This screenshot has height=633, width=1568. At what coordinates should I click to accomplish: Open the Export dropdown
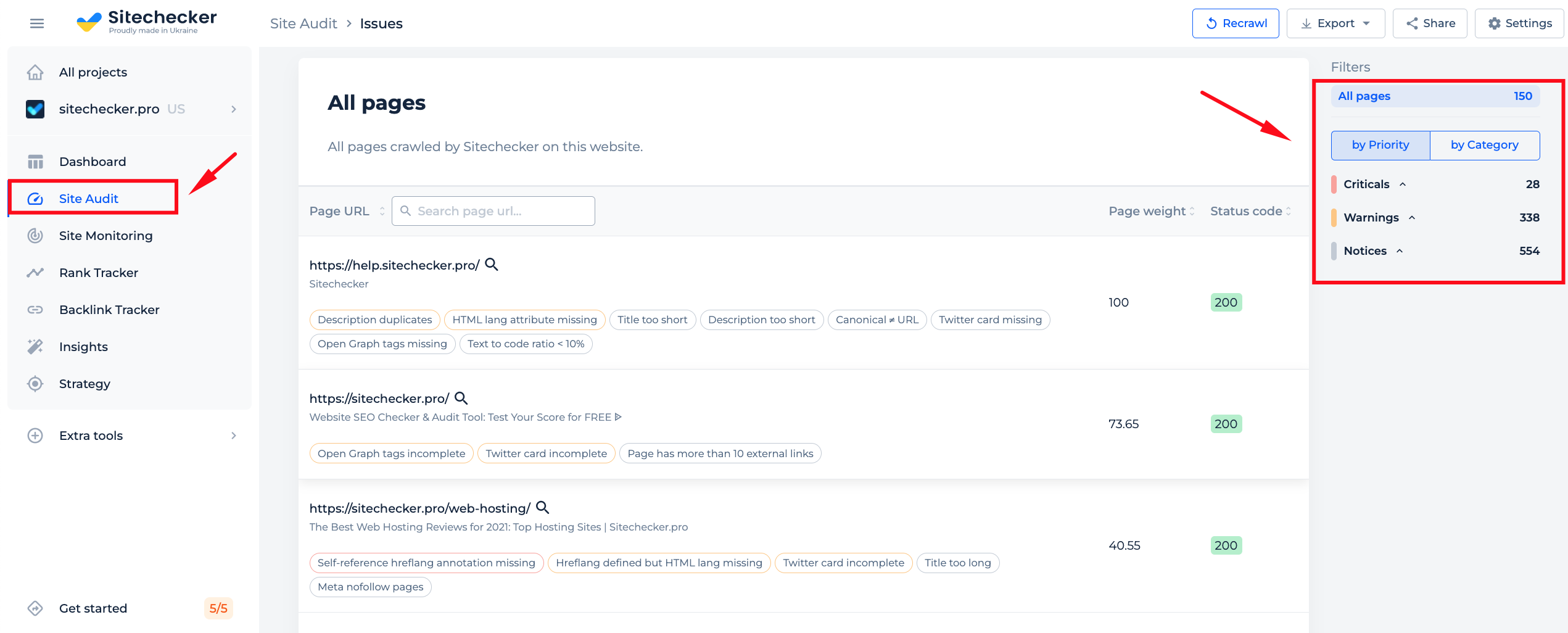tap(1335, 23)
